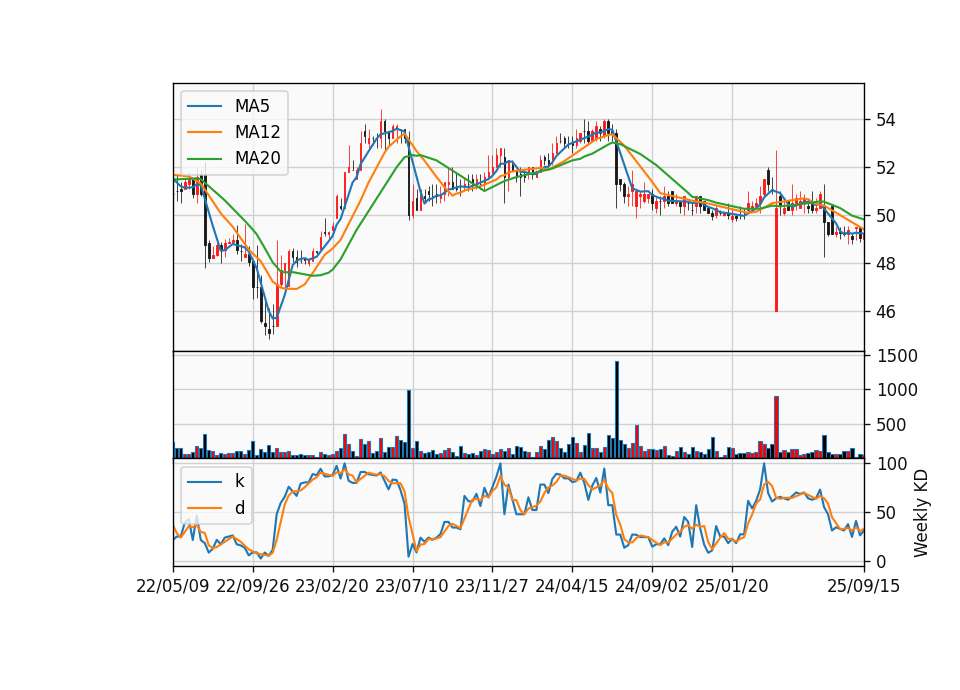Click the volume axis value 500
The width and height of the screenshot is (960, 690).
891,424
